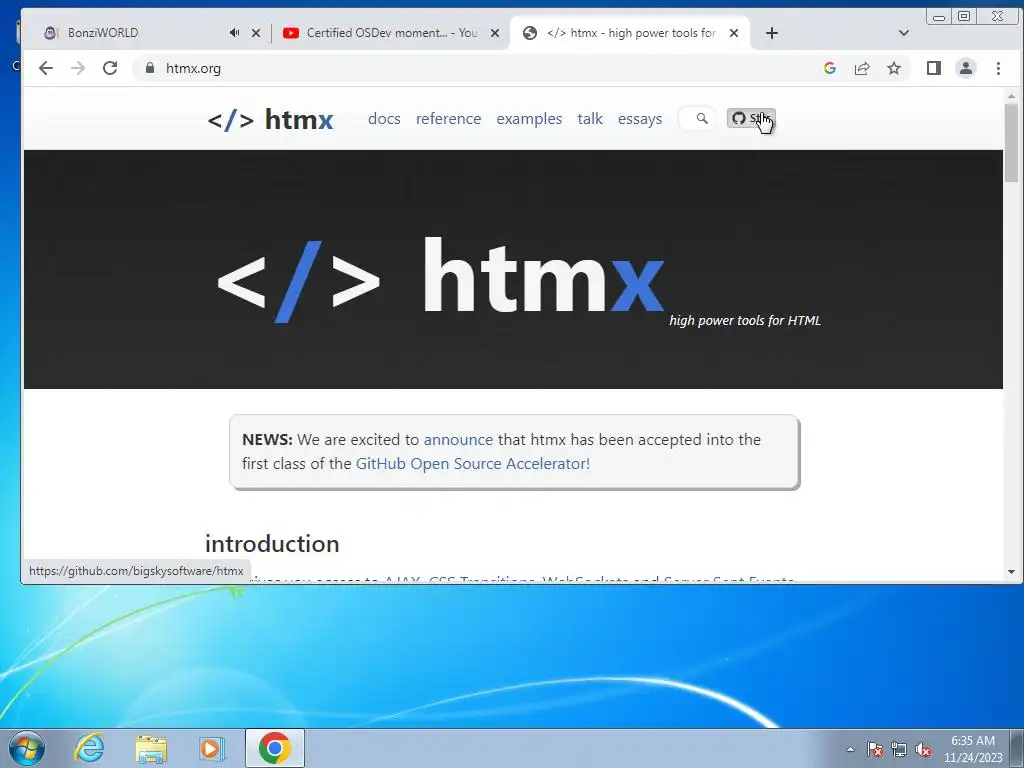
Task: Open Chrome side panel
Action: point(933,68)
